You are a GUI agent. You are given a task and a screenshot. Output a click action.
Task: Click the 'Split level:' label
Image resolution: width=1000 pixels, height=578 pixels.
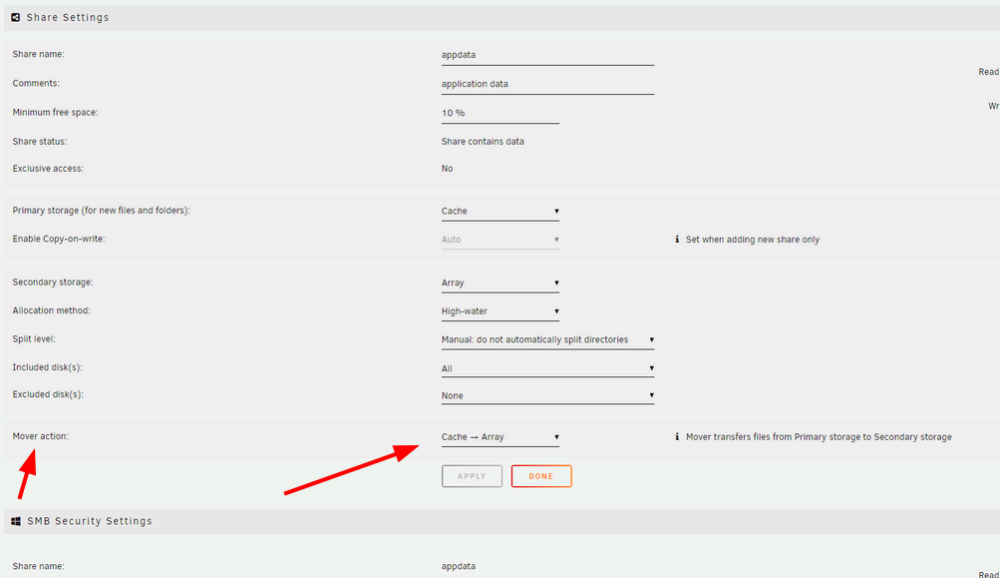[x=34, y=339]
